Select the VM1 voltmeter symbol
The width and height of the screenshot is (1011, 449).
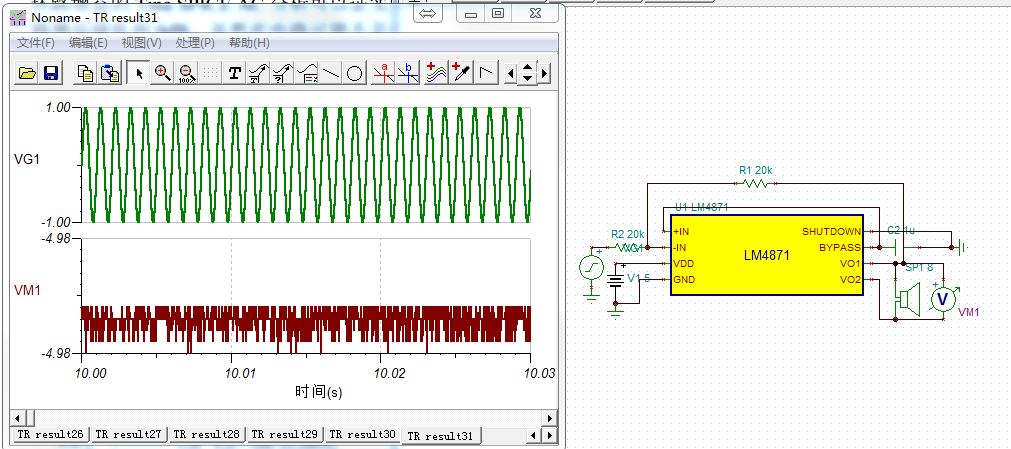(943, 299)
